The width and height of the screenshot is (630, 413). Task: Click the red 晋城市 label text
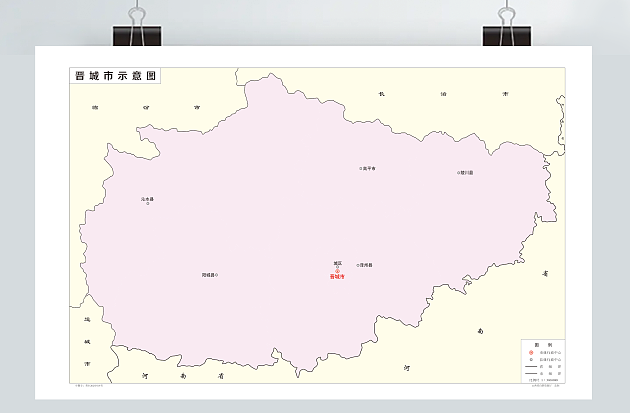(337, 277)
